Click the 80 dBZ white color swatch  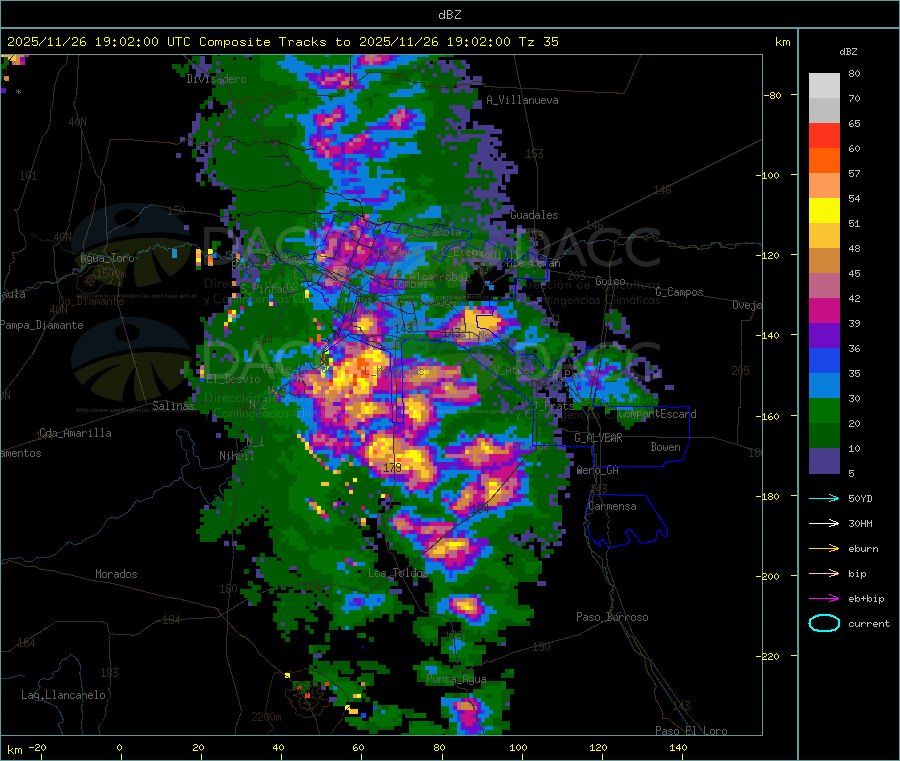coord(824,86)
